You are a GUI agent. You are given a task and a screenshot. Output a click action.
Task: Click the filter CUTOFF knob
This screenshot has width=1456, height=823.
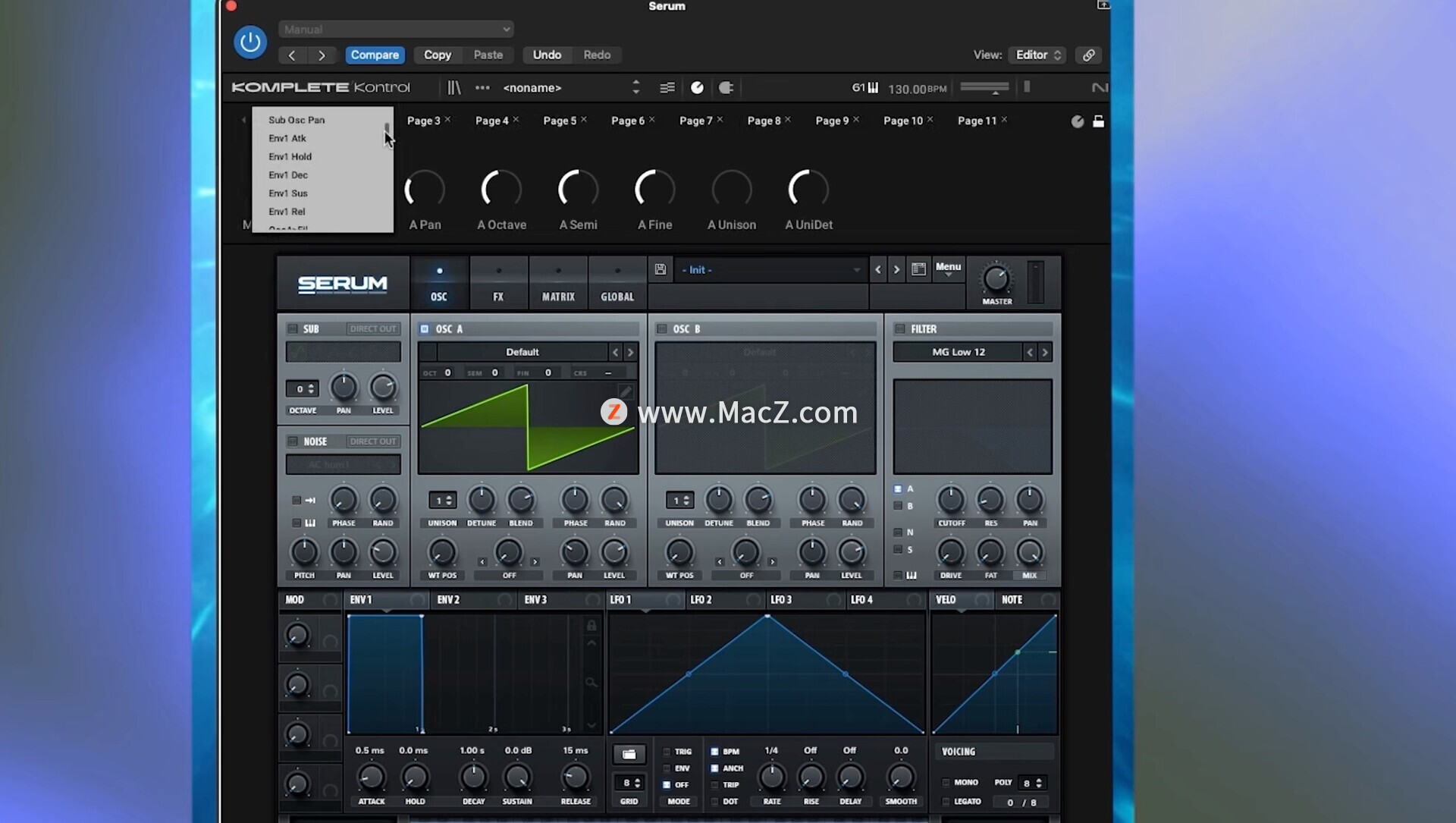pos(951,501)
